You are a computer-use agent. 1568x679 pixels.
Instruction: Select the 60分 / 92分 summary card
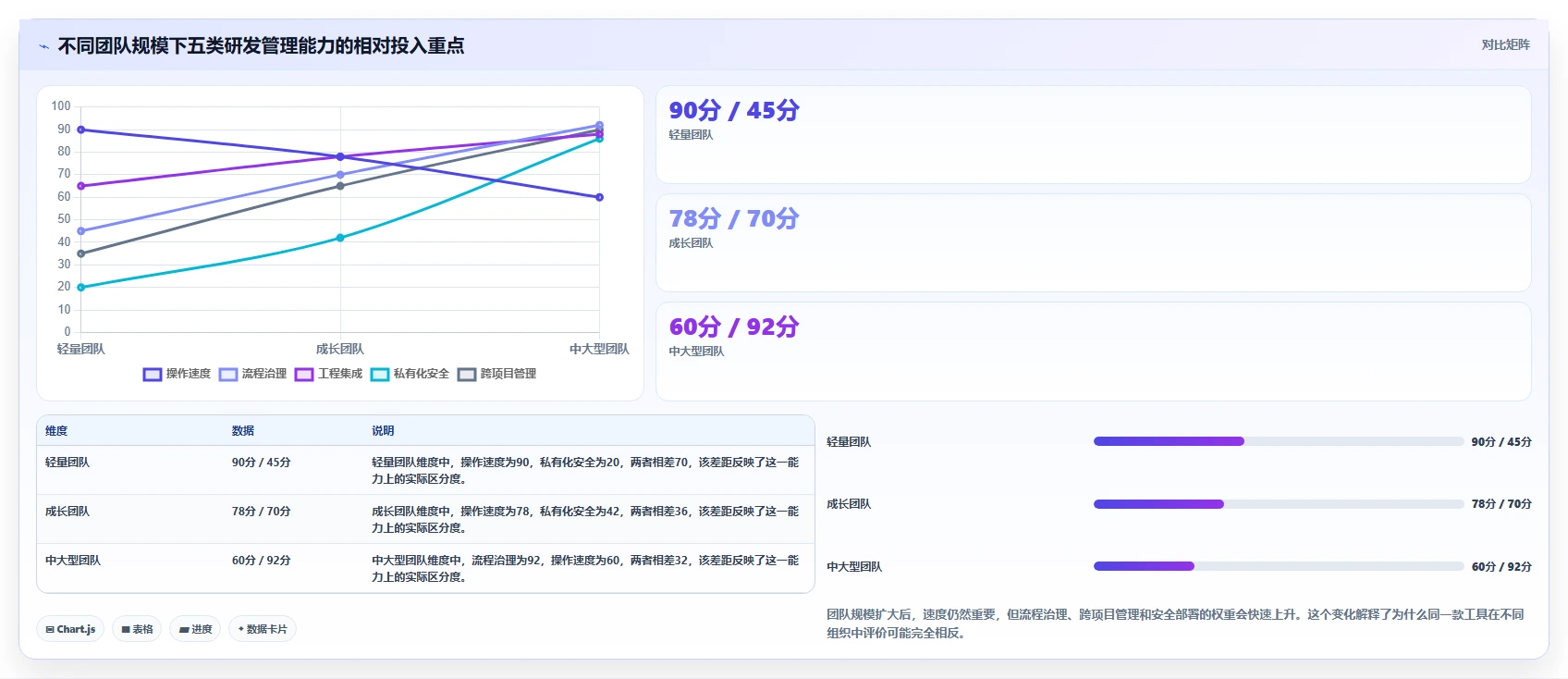tap(1094, 352)
